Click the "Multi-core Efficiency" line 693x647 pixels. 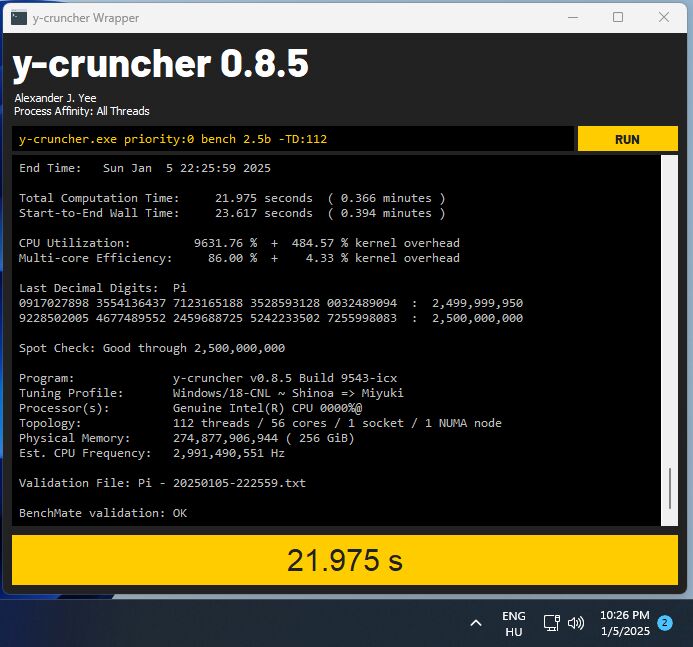coord(239,258)
